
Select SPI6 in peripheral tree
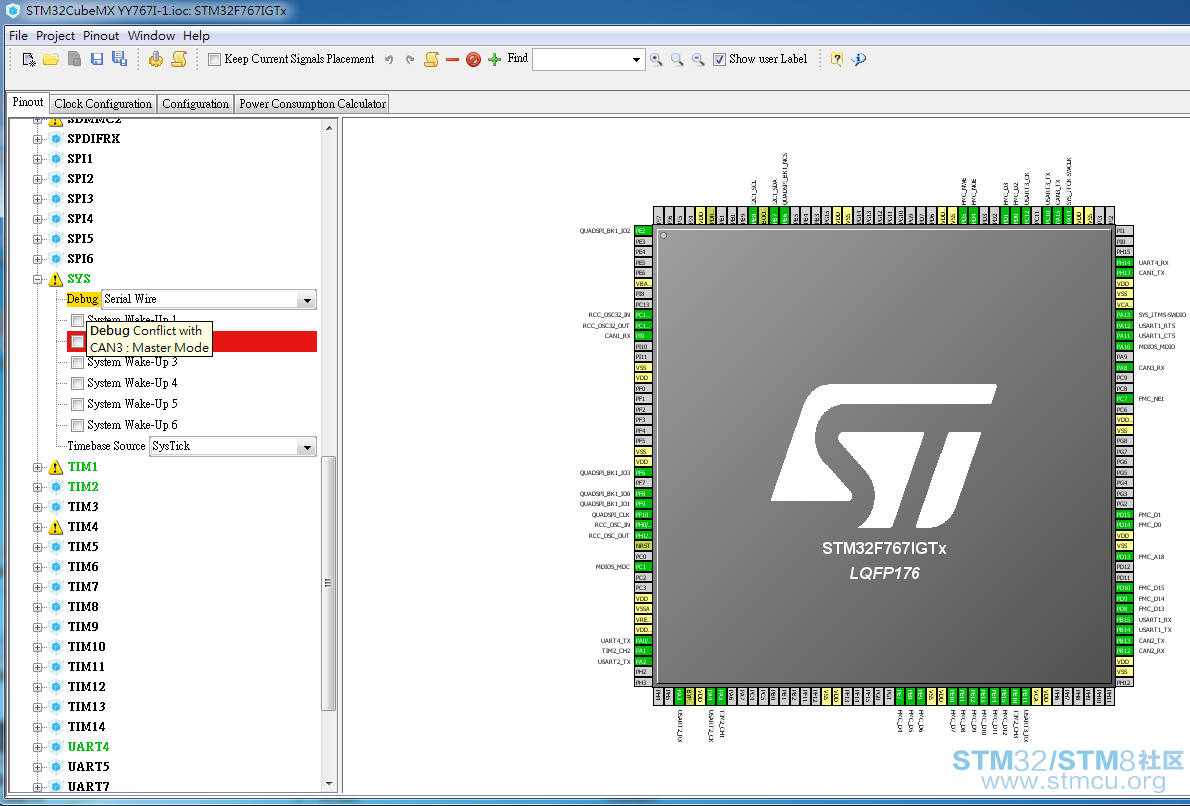80,259
